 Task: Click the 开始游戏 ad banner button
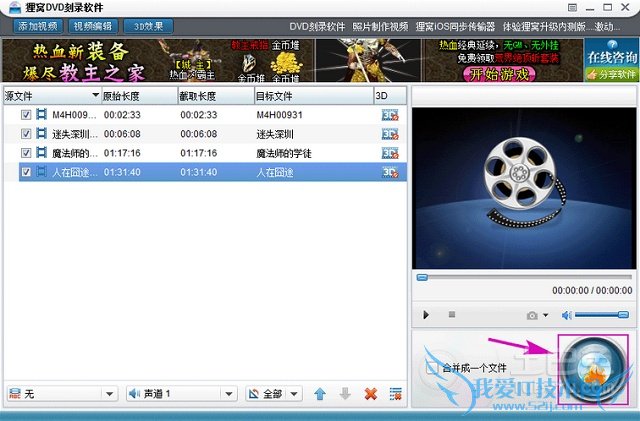(x=498, y=74)
